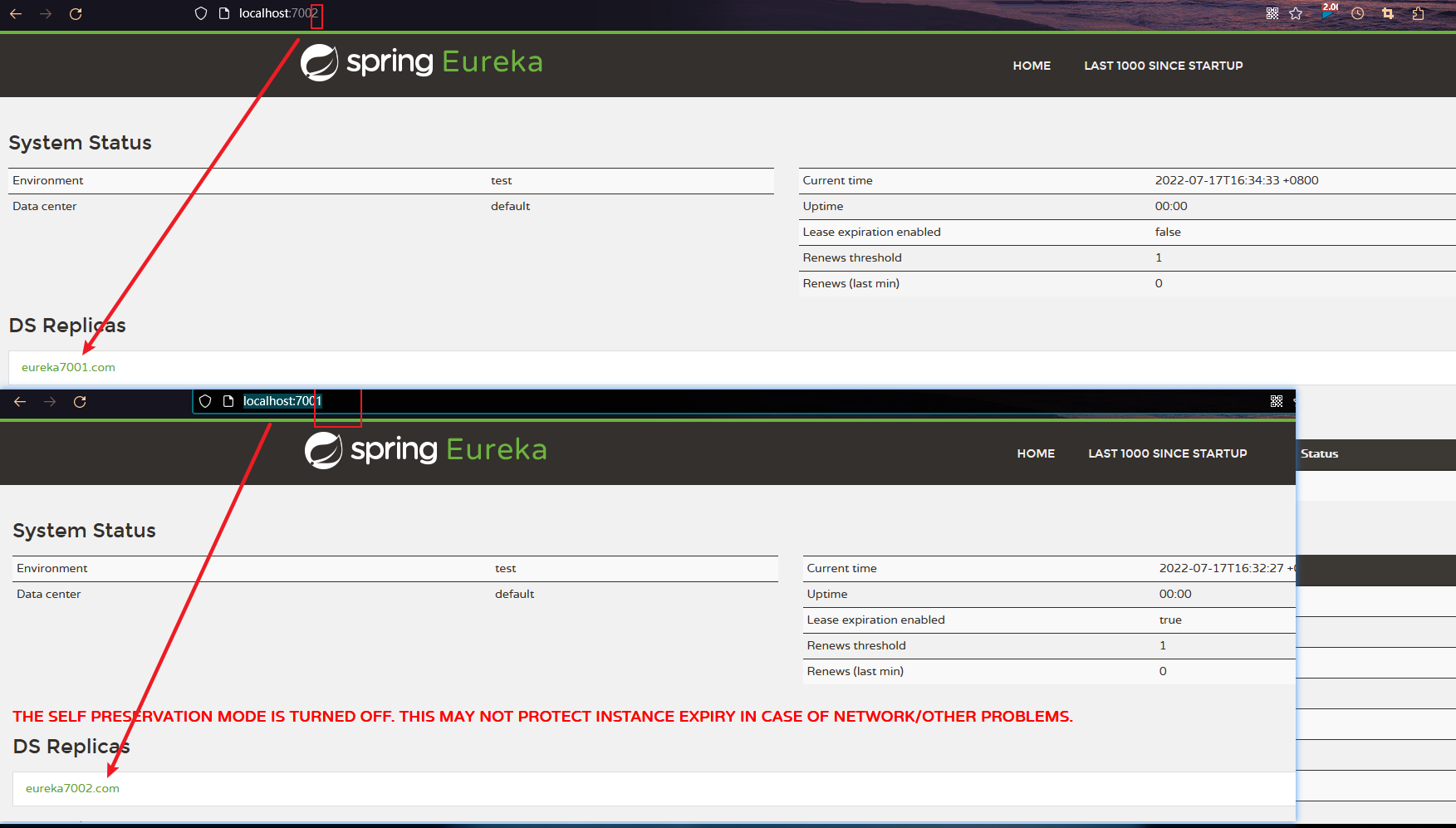Open the eureka7001.com replica link
Screen dimensions: 1456x828
tap(68, 367)
